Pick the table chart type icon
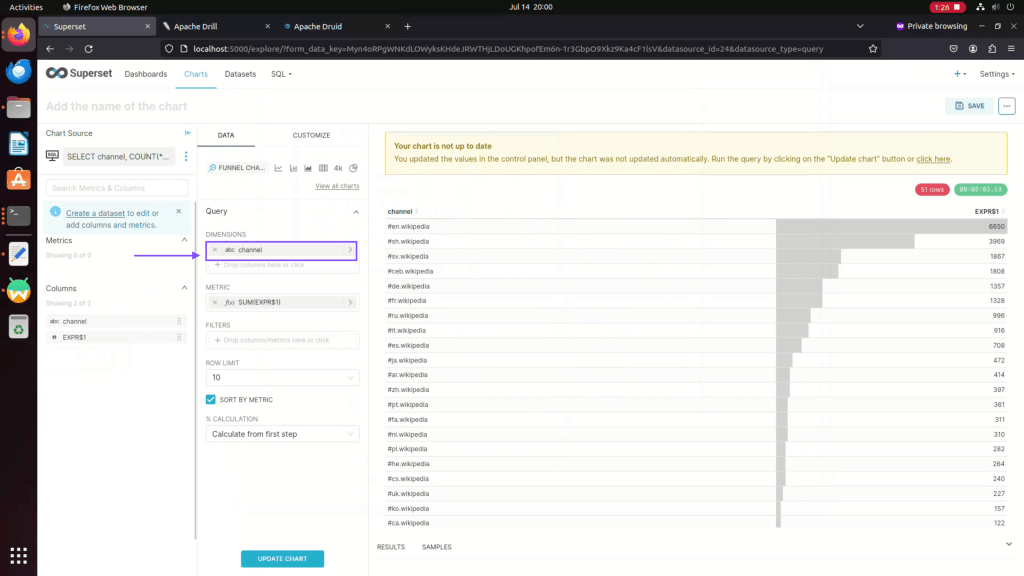Viewport: 1024px width, 576px height. [322, 168]
